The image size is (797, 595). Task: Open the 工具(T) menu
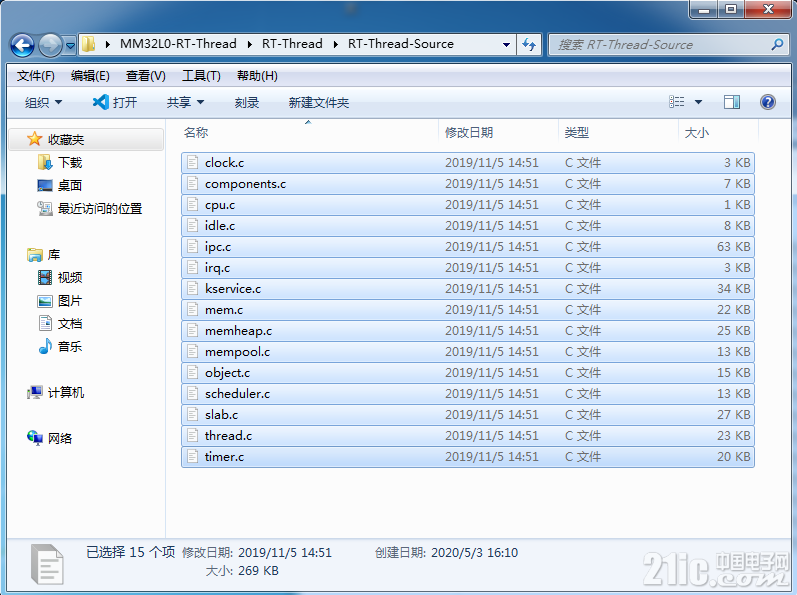[201, 76]
